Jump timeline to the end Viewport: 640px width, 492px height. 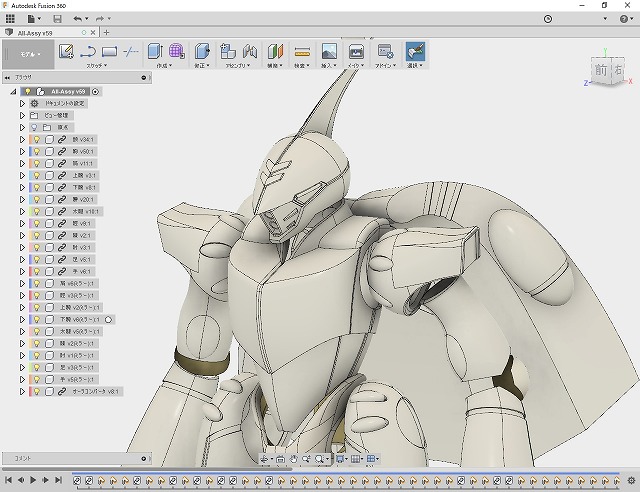click(58, 480)
